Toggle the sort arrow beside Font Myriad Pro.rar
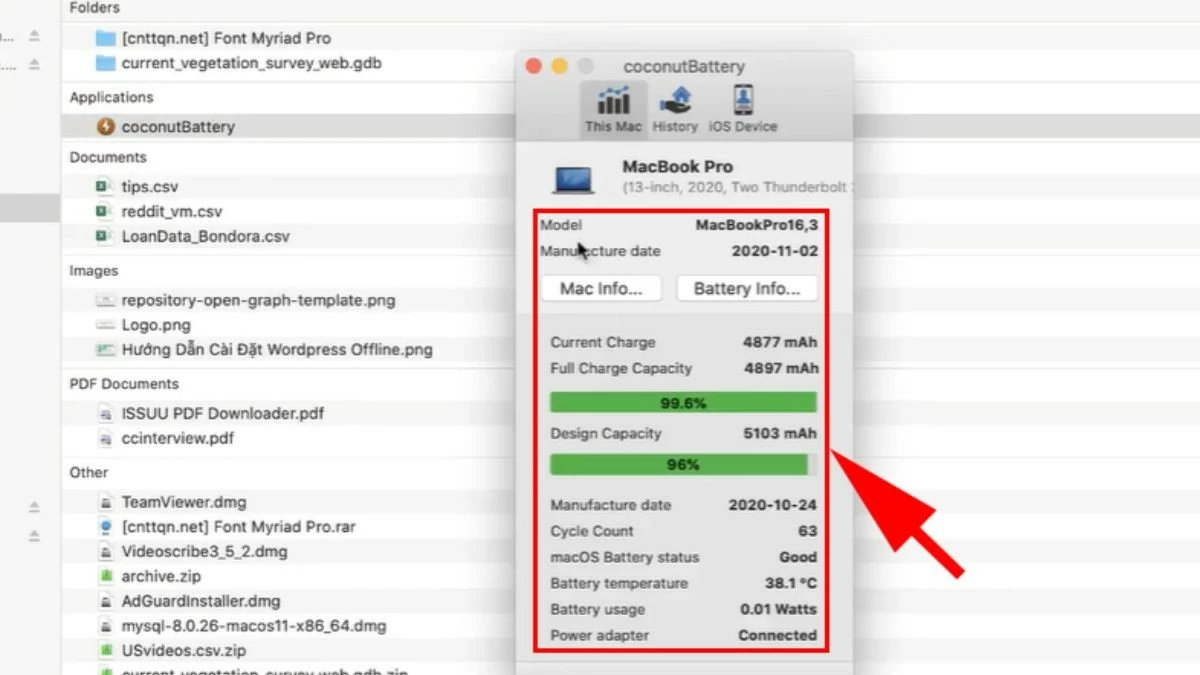This screenshot has width=1200, height=675. [34, 534]
